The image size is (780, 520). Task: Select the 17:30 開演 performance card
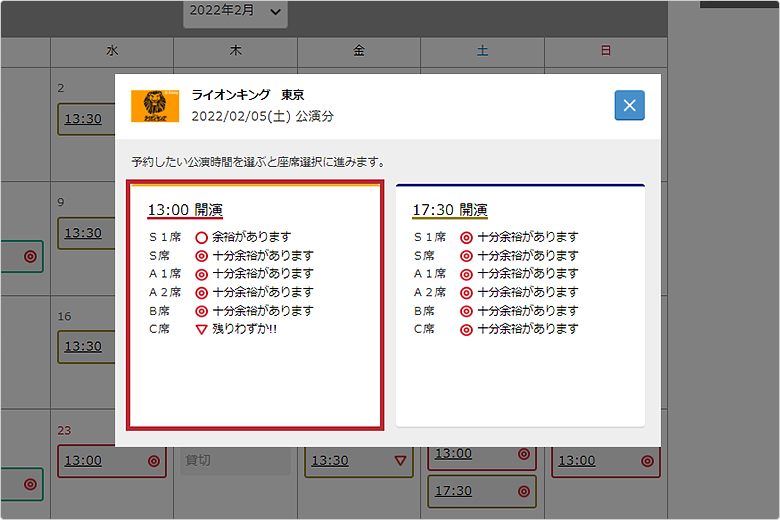point(520,305)
